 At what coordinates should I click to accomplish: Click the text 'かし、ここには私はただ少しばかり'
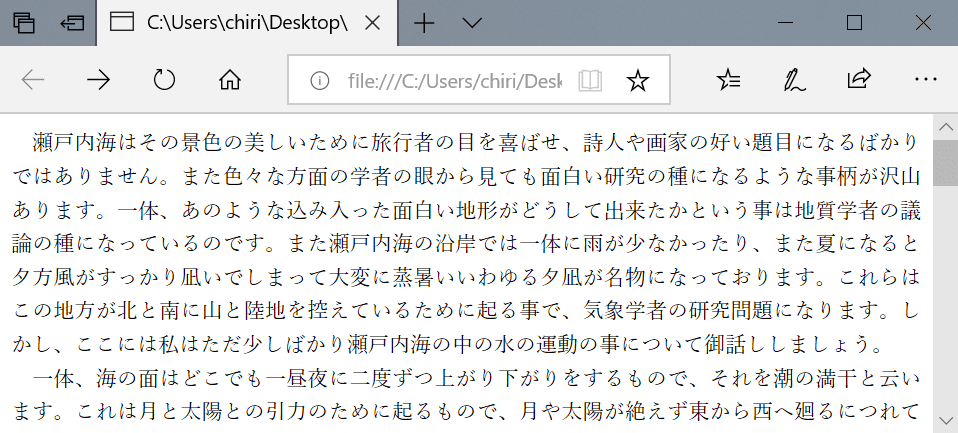(x=180, y=345)
